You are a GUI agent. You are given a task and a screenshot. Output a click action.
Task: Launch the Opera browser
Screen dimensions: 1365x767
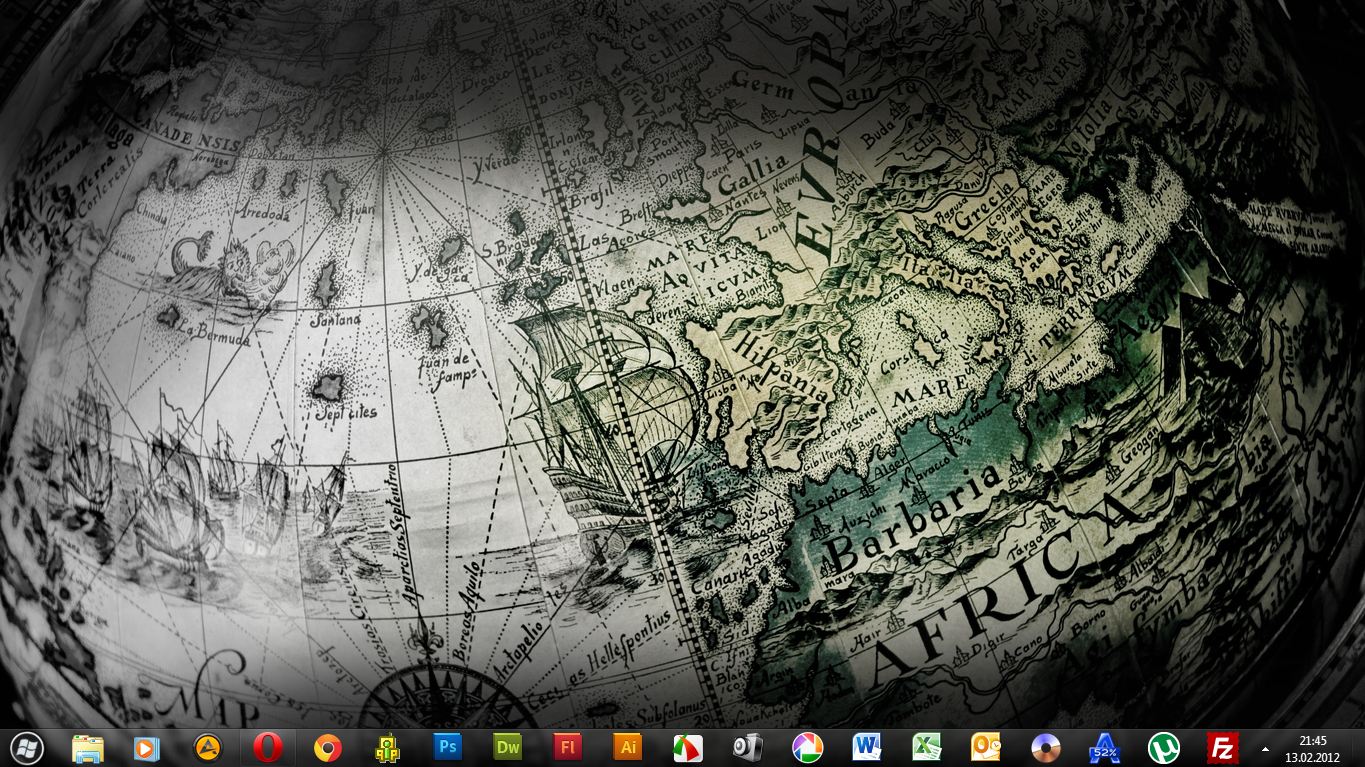click(267, 748)
